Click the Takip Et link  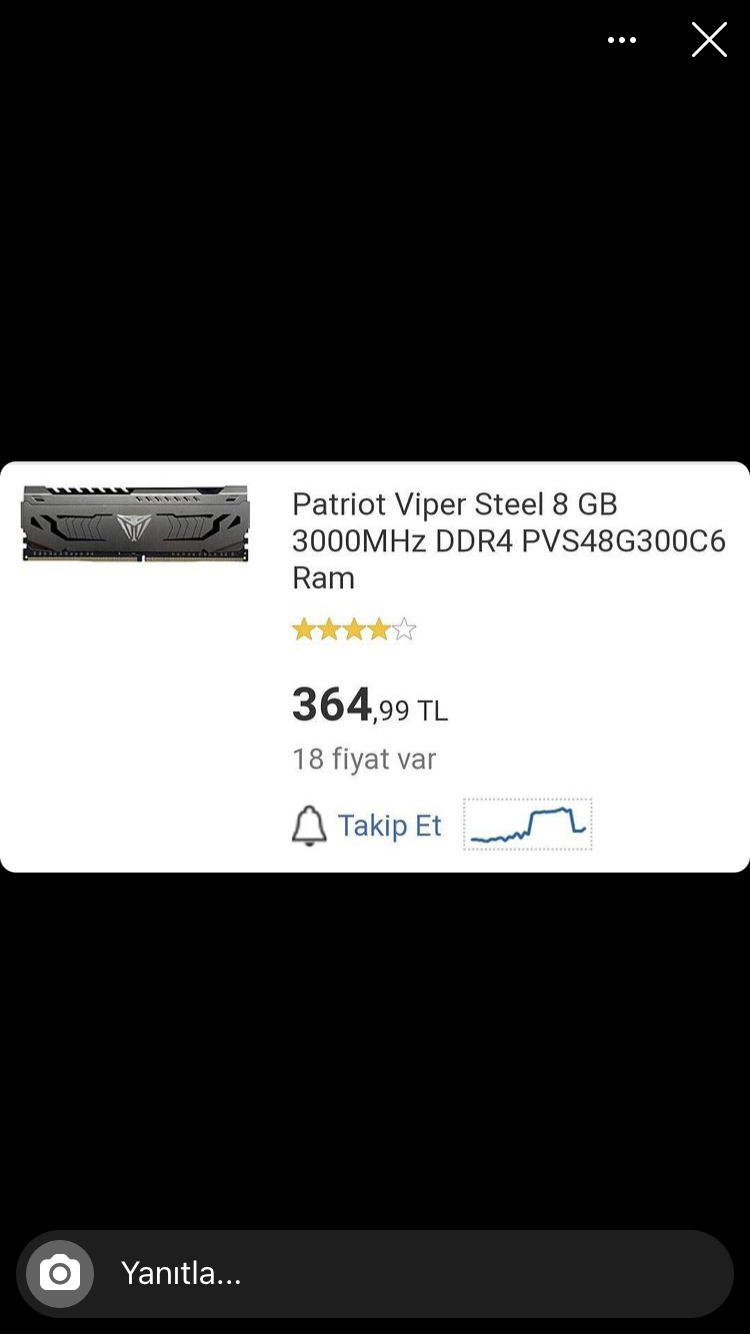[x=389, y=826]
